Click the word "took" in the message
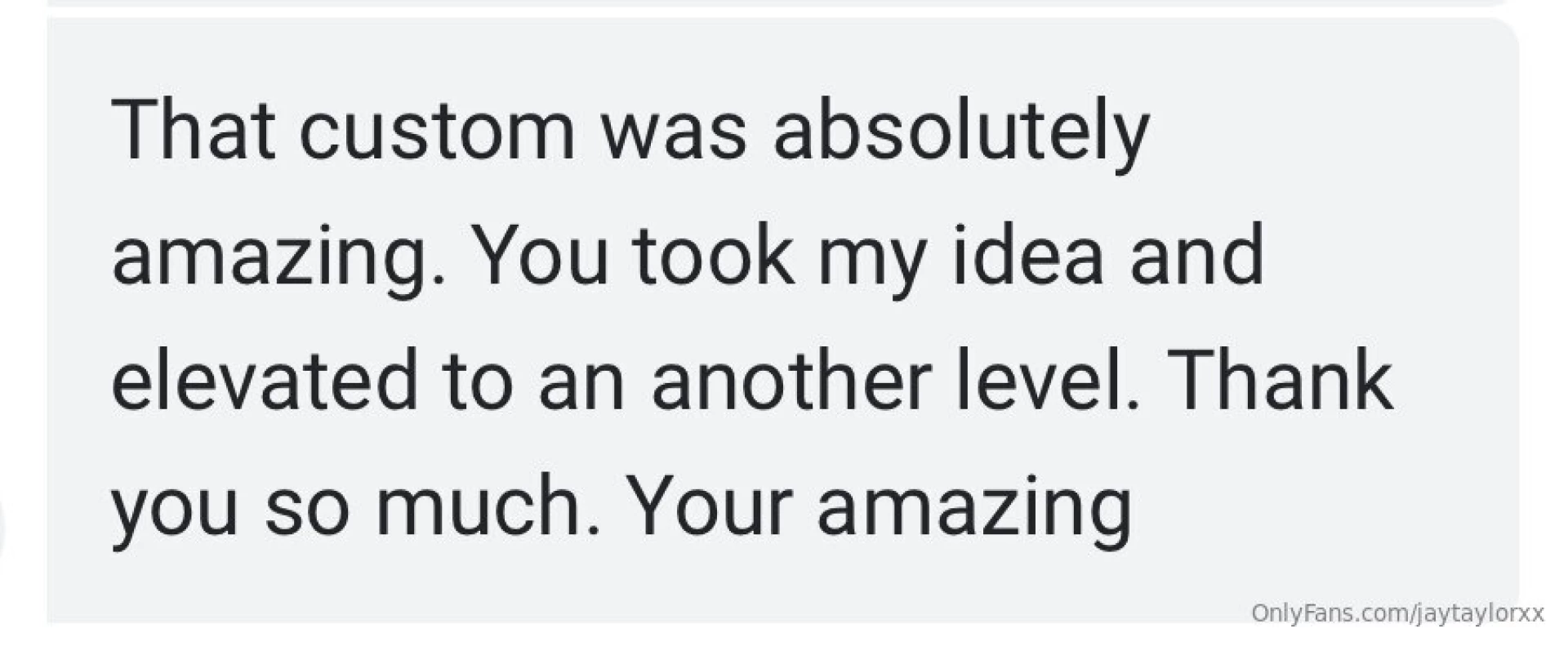This screenshot has width=1568, height=651. coord(712,255)
